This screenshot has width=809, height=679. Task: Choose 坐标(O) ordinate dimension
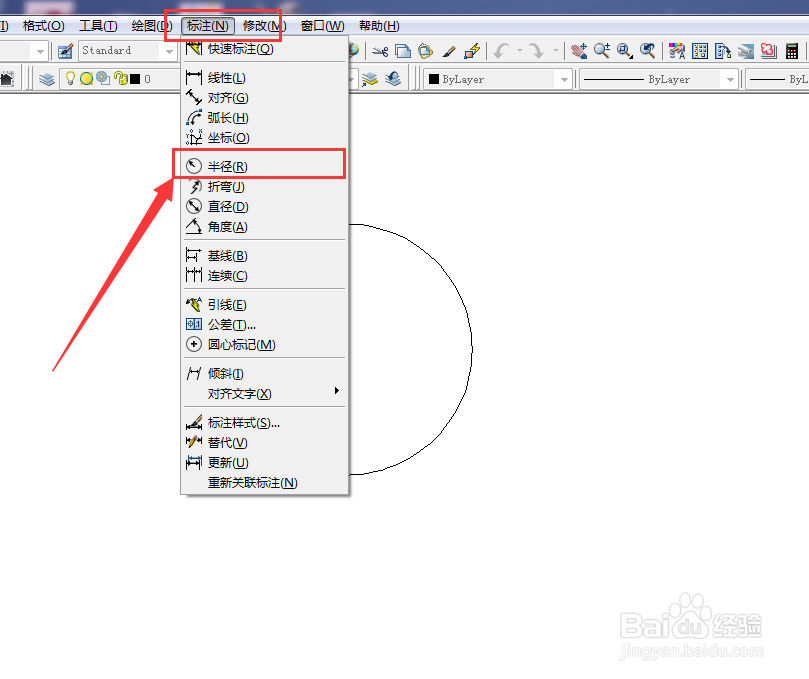point(265,138)
